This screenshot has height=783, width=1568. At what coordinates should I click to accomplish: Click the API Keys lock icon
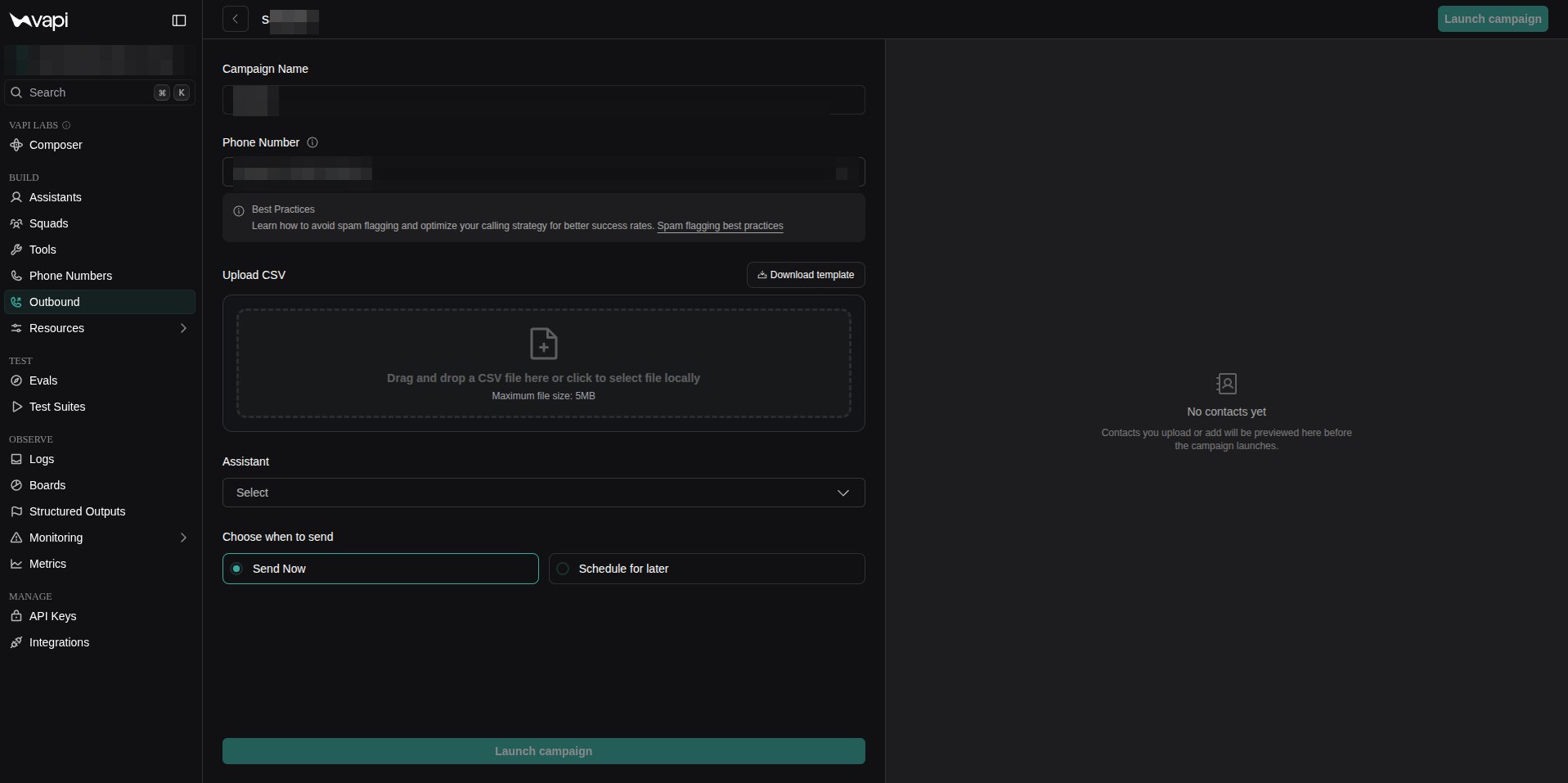click(16, 616)
